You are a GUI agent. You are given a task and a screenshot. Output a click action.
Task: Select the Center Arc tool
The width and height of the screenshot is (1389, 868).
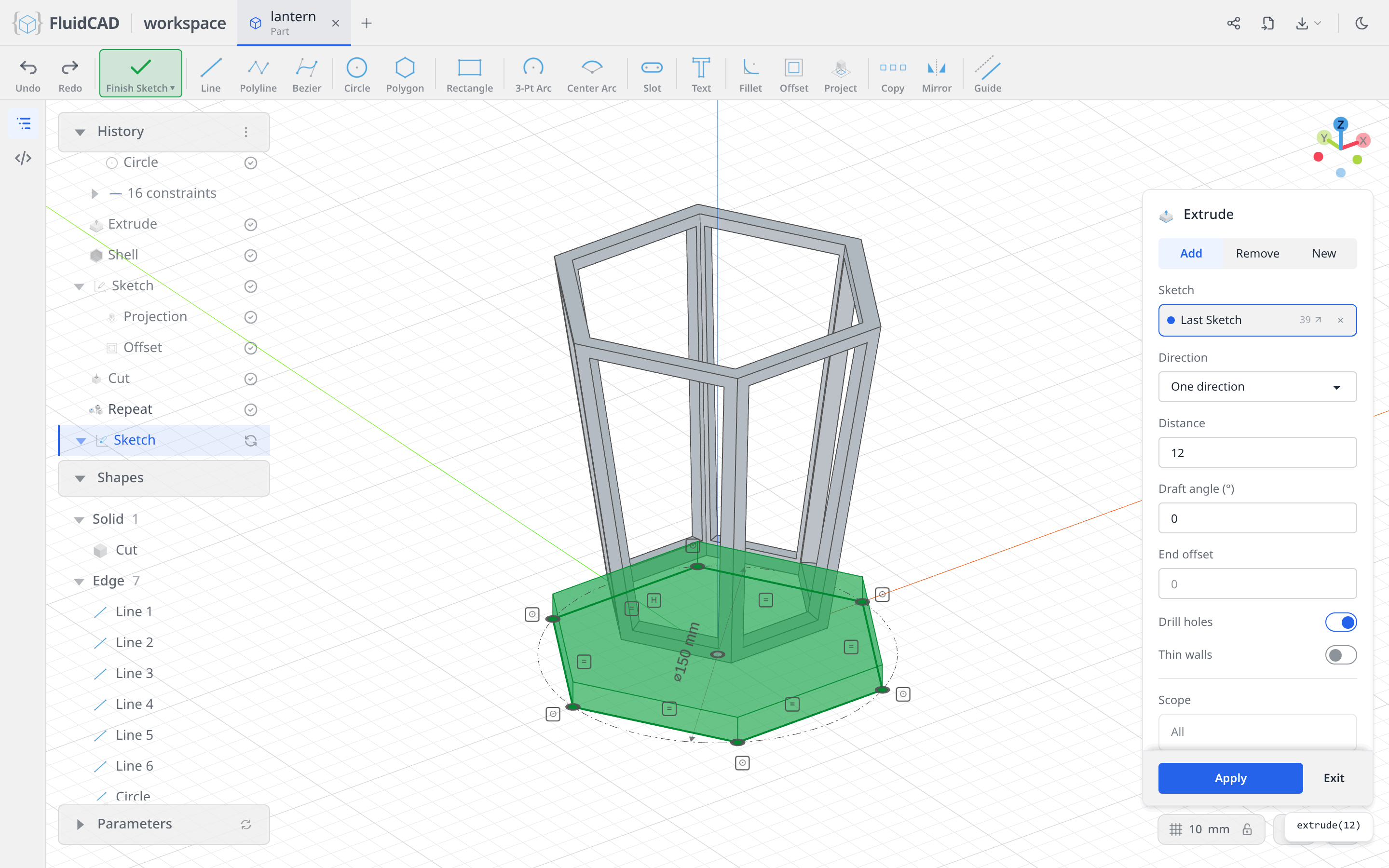coord(591,75)
